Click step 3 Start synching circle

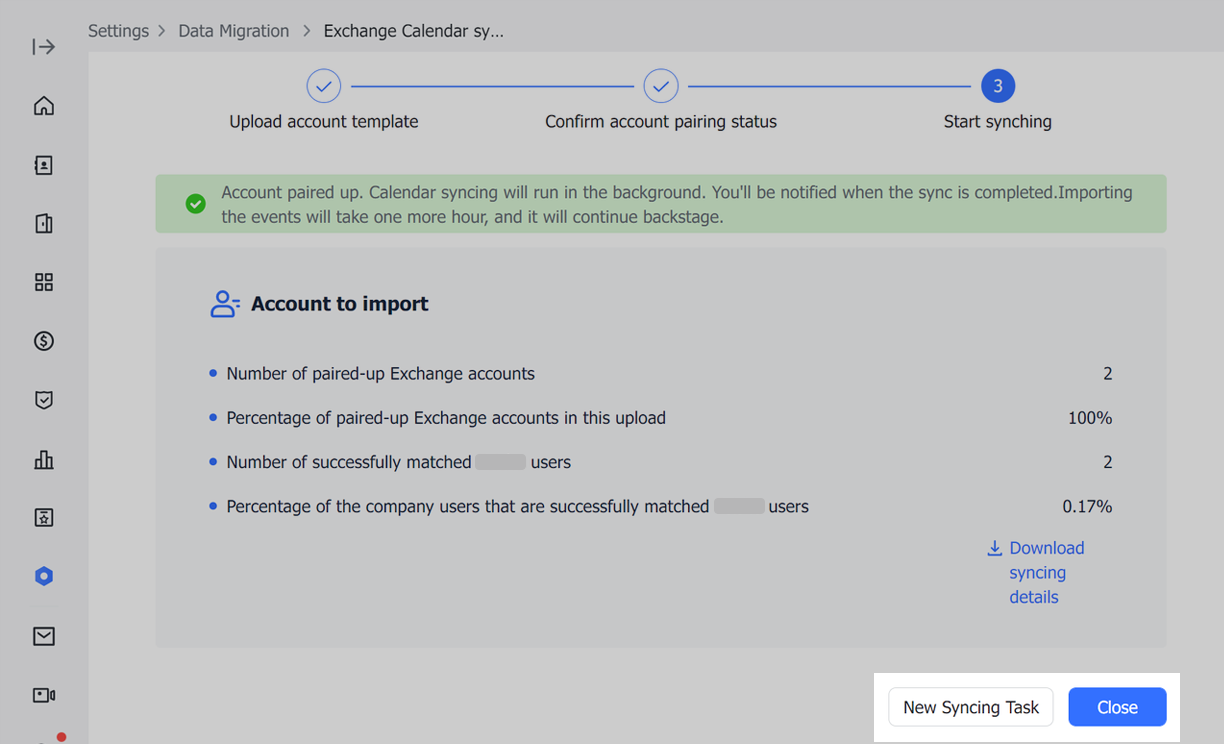998,86
